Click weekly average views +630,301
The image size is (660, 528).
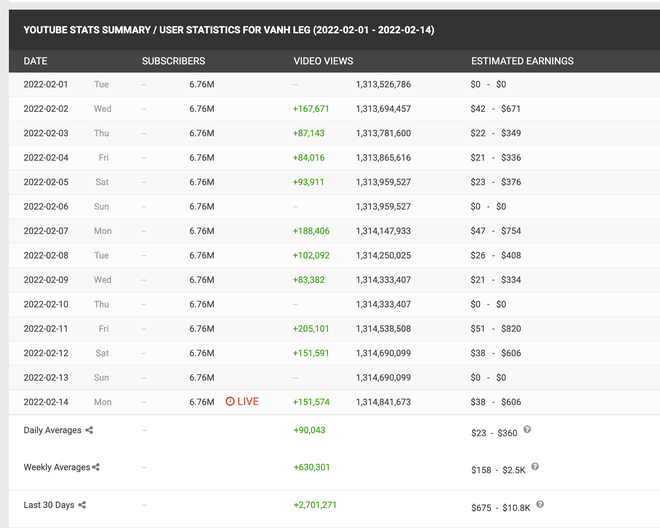pyautogui.click(x=311, y=467)
